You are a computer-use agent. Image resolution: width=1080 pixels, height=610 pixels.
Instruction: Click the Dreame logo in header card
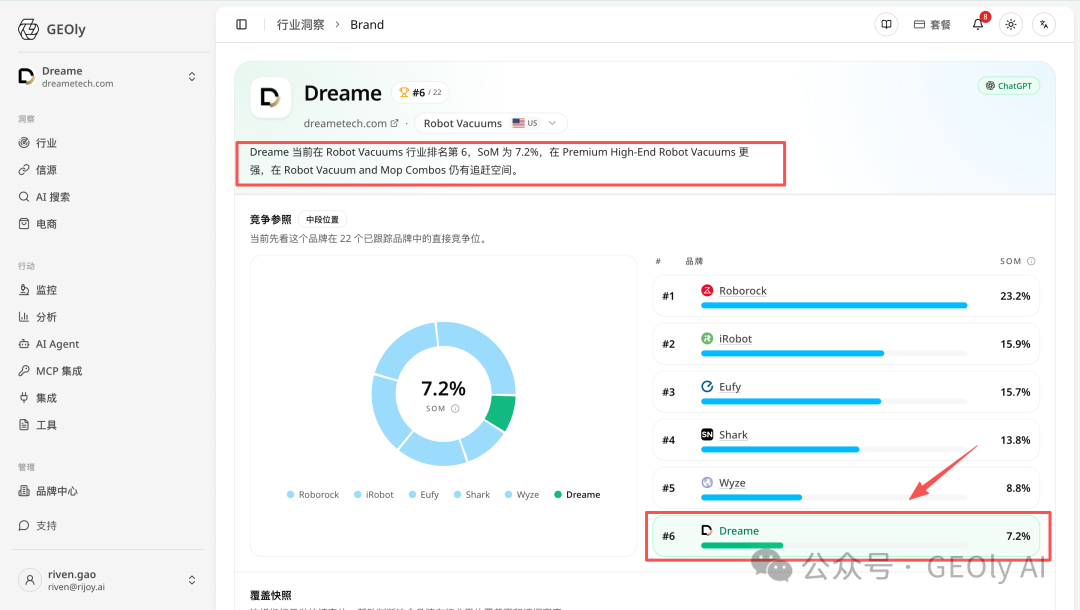pos(270,97)
